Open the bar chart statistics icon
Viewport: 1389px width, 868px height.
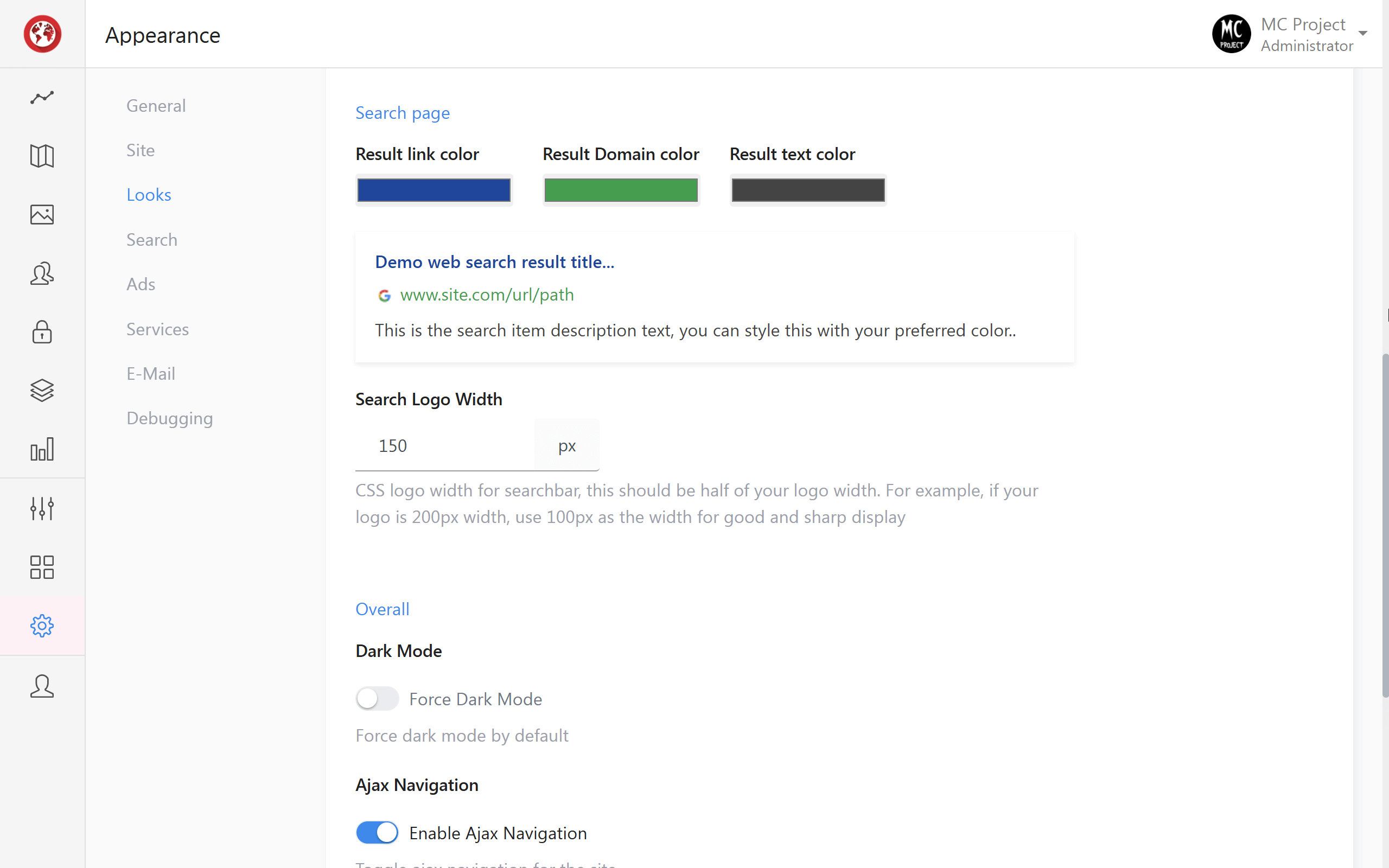click(x=42, y=450)
